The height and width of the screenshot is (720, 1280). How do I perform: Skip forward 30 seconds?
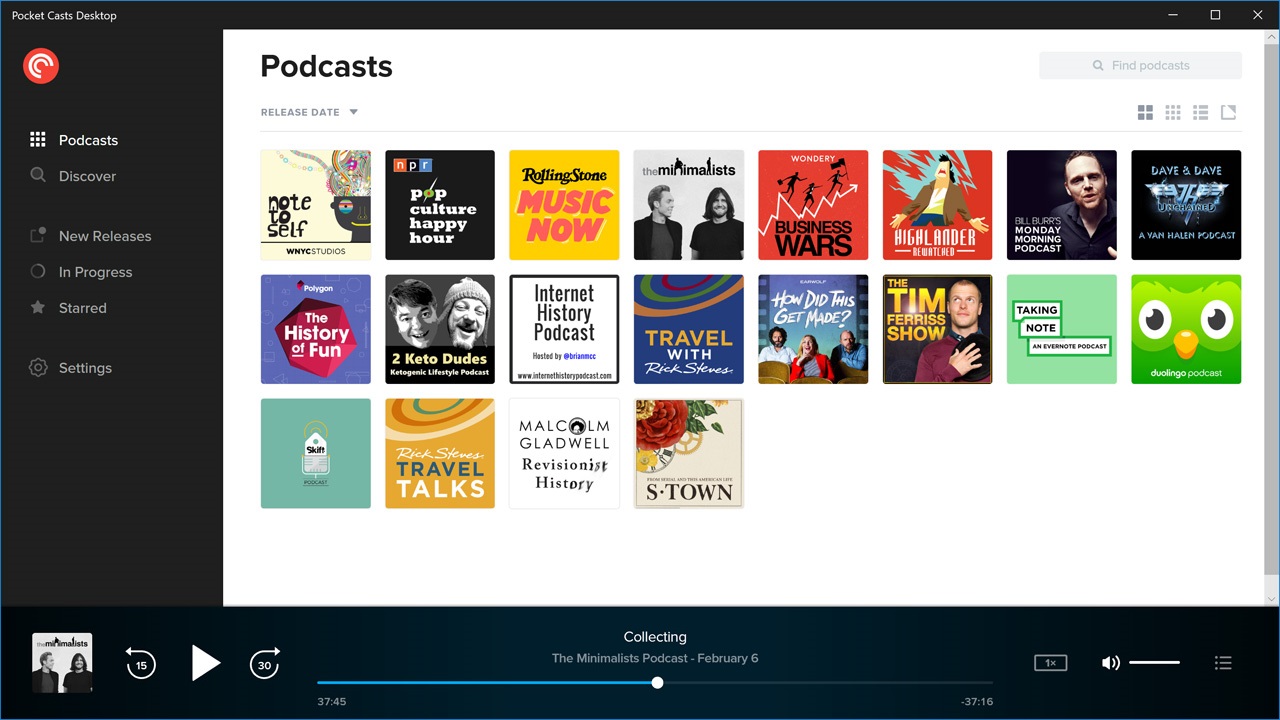click(264, 663)
